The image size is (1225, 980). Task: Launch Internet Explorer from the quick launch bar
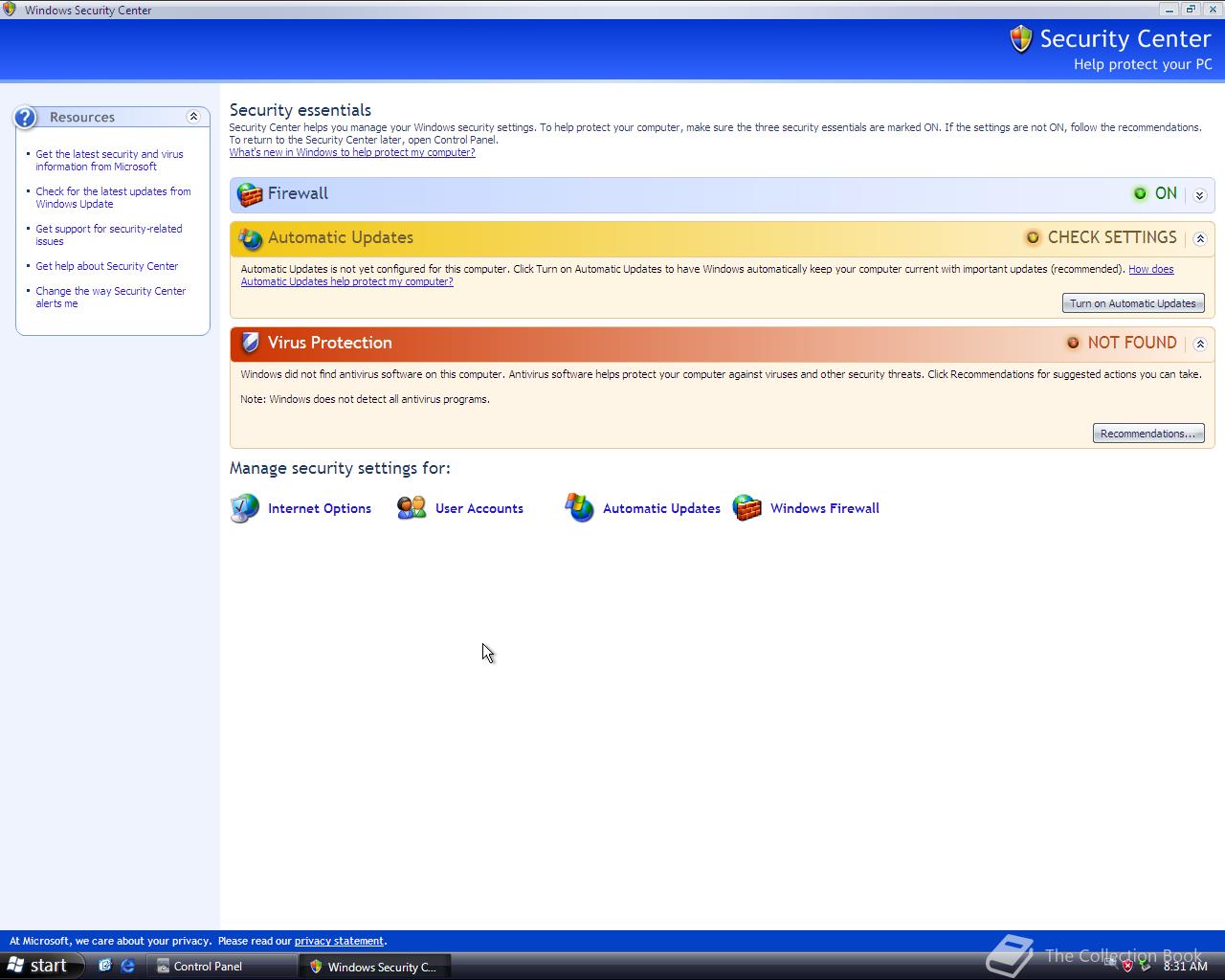[x=127, y=966]
